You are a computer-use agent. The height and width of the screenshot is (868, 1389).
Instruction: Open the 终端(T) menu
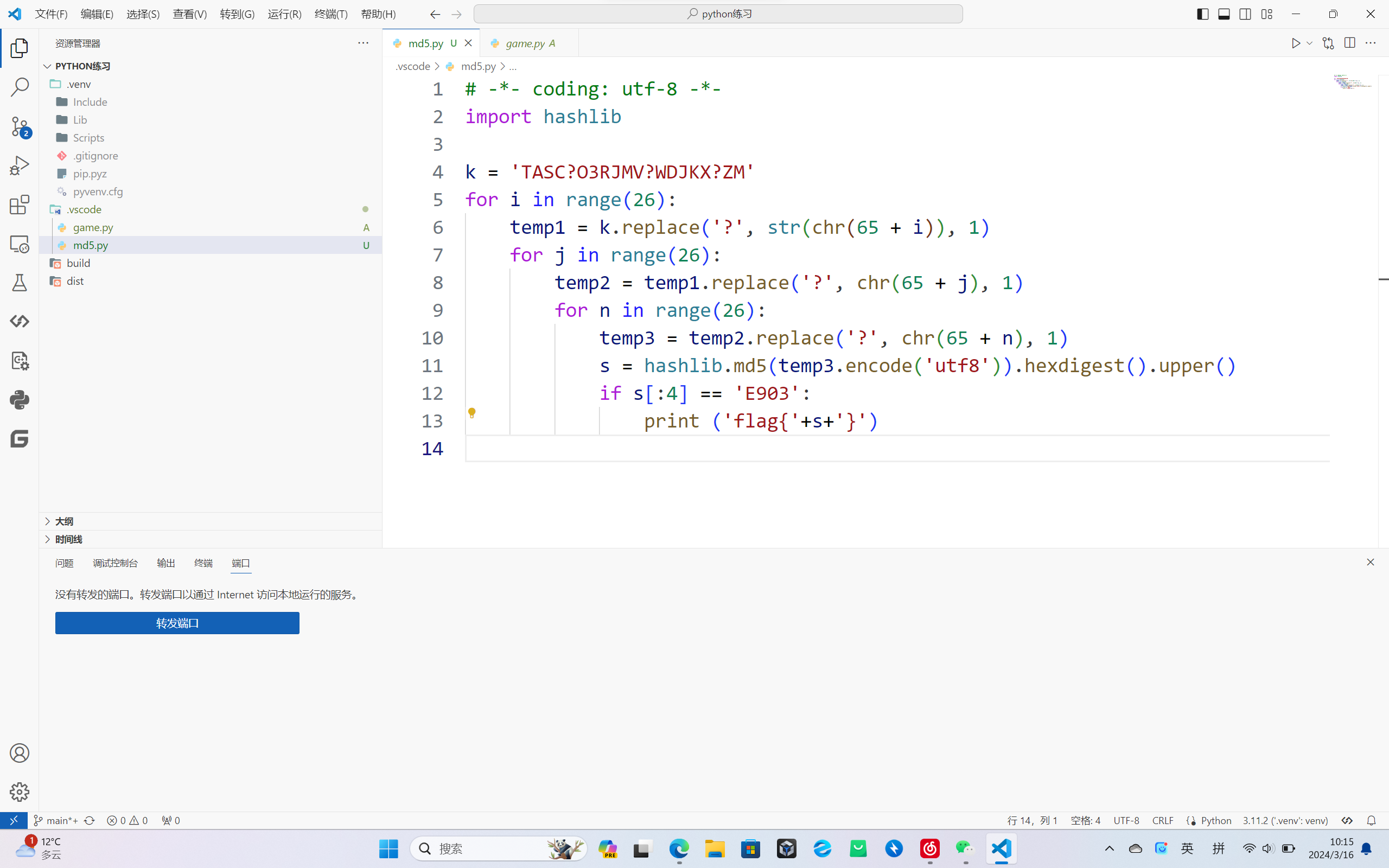tap(330, 14)
